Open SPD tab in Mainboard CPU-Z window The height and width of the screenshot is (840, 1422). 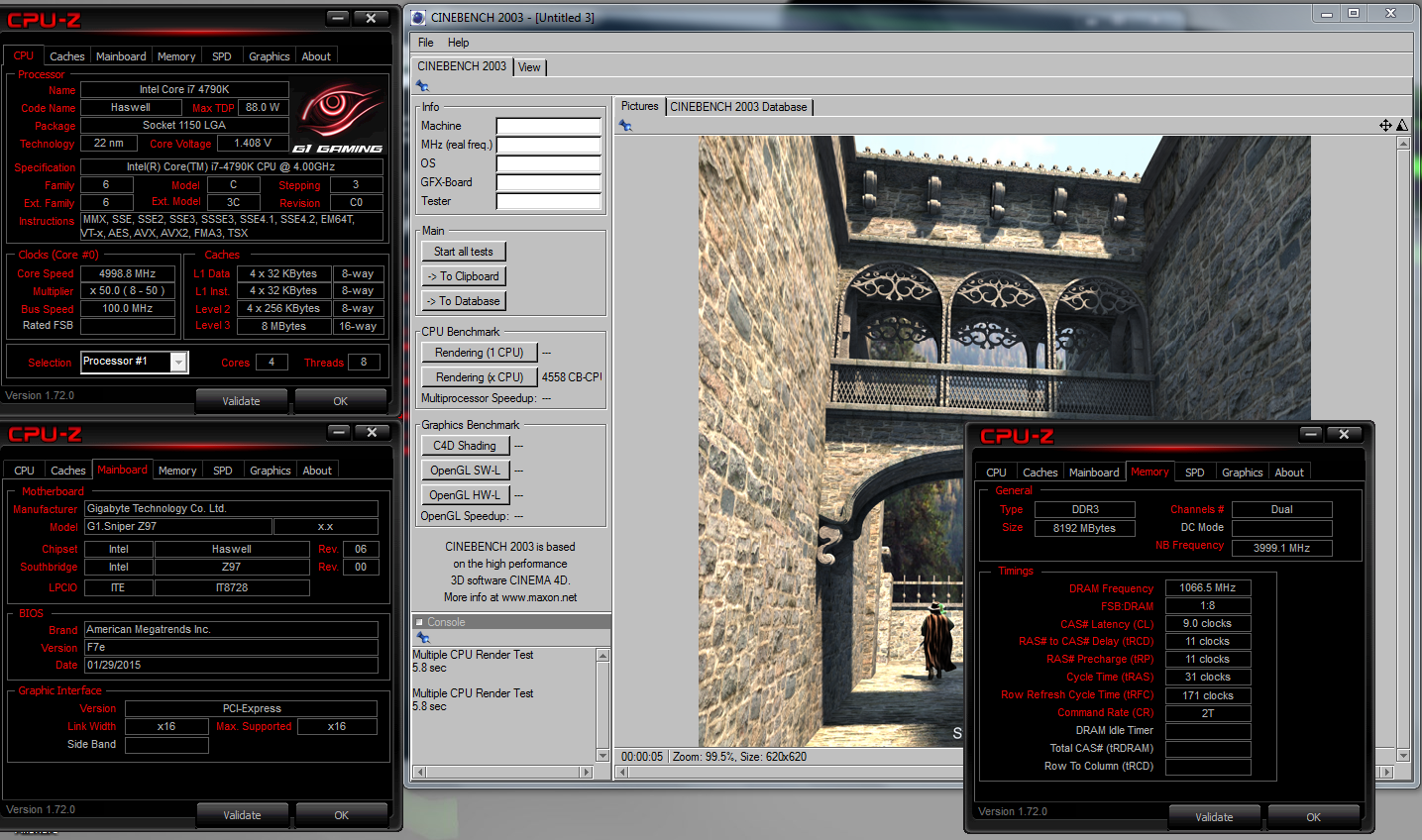click(x=223, y=471)
